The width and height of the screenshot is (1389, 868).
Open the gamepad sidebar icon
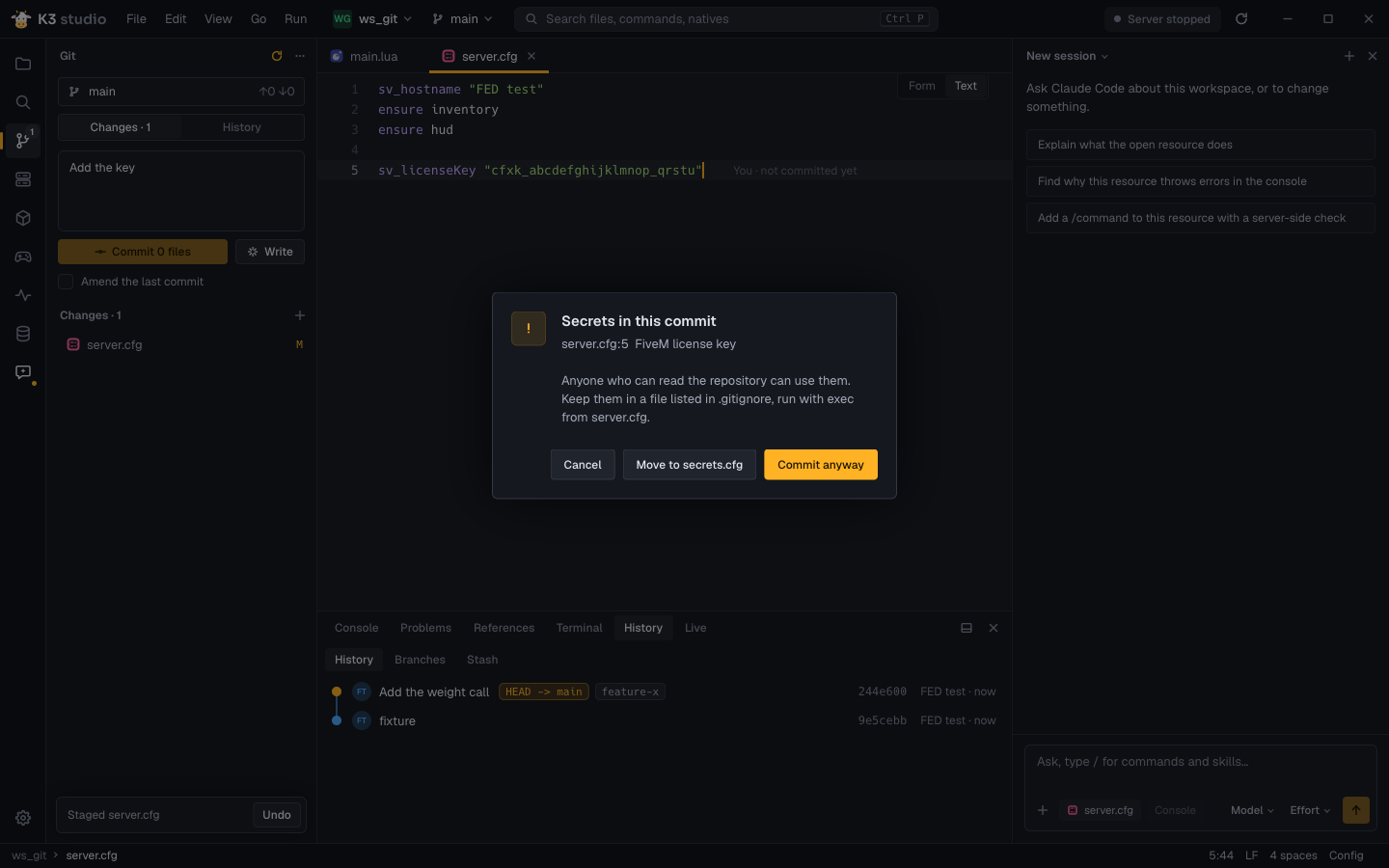tap(23, 257)
